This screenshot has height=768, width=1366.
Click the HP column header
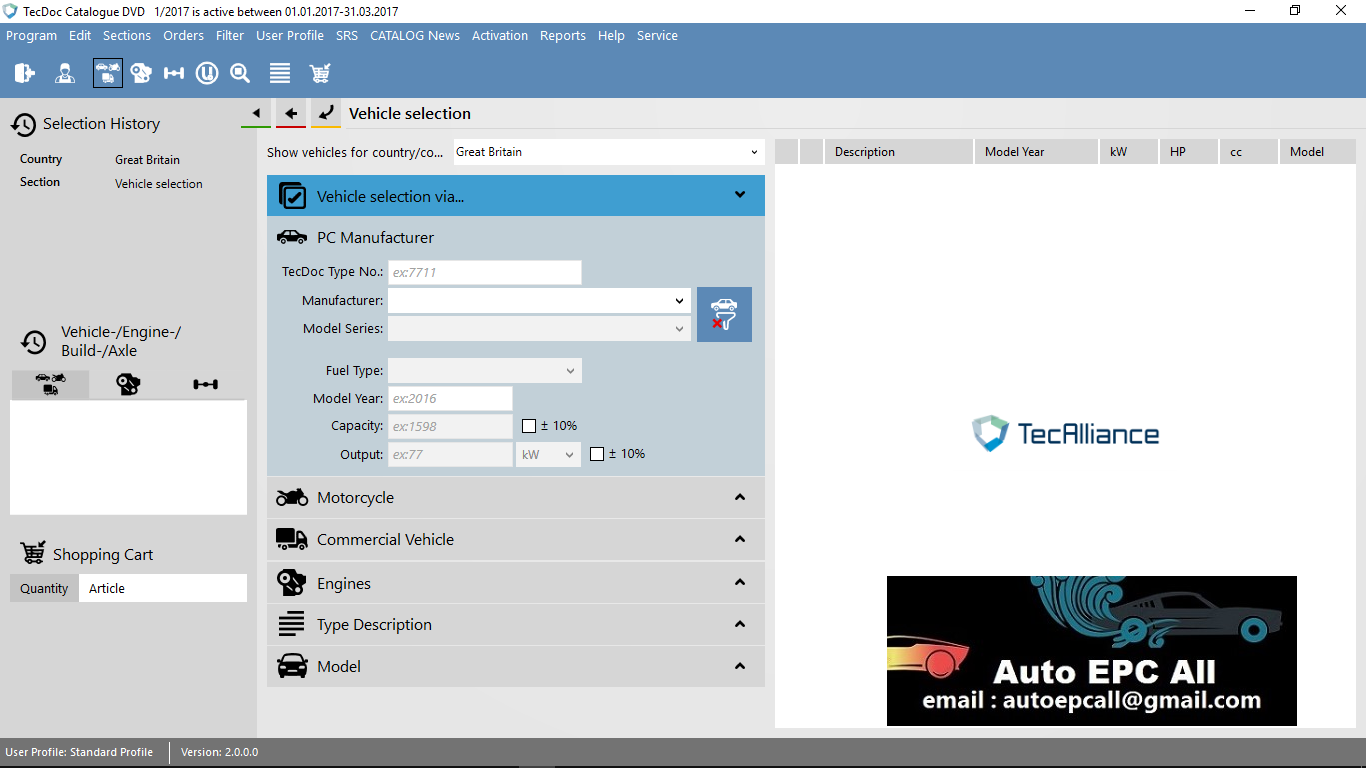(1189, 152)
